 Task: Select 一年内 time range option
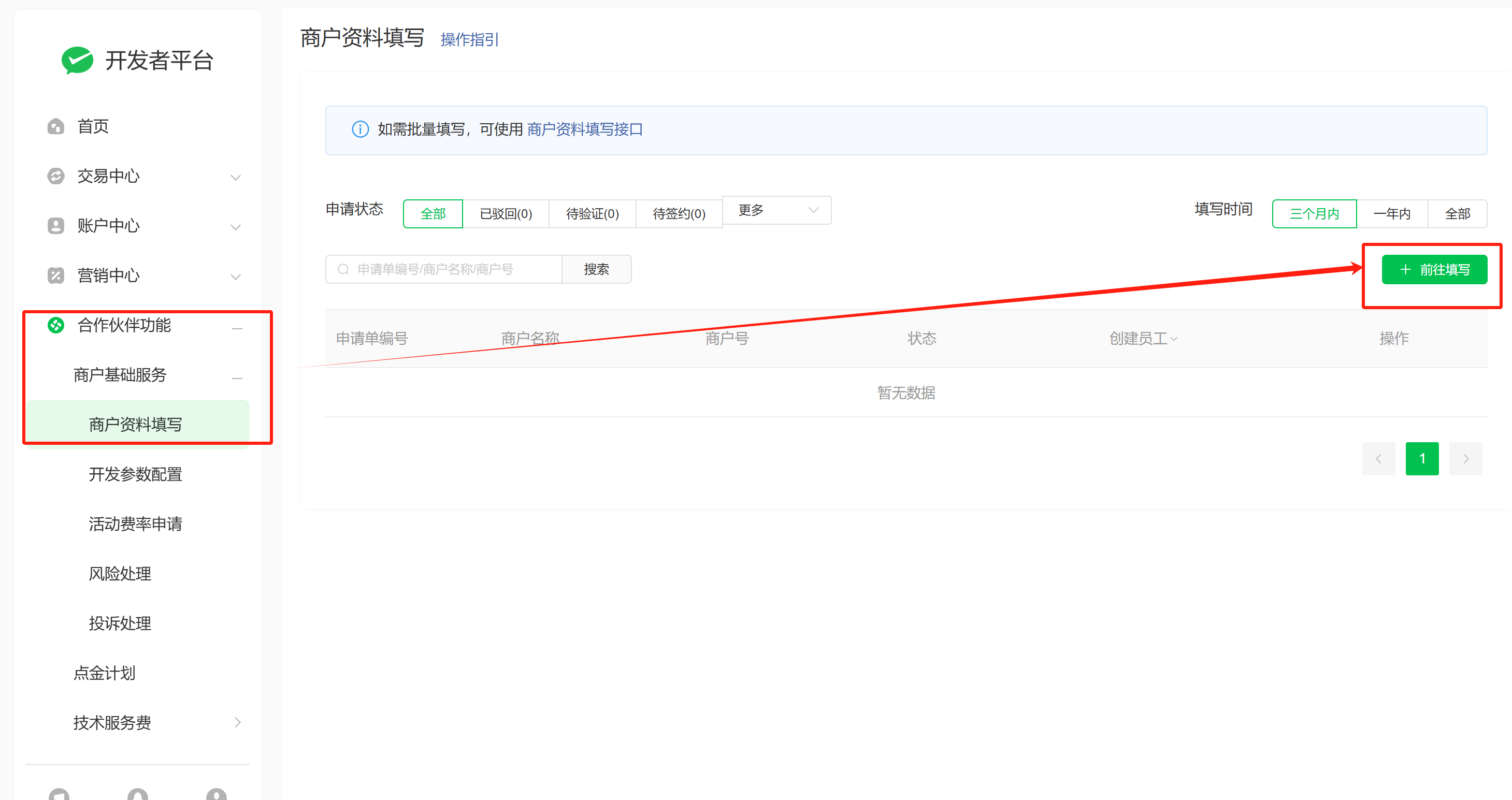[x=1391, y=214]
